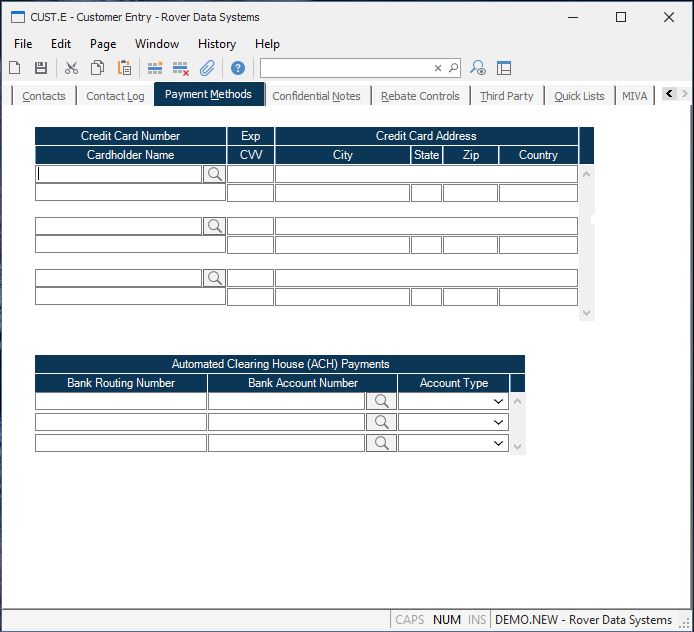Switch to the Confidential Notes tab
The height and width of the screenshot is (632, 694).
click(x=316, y=96)
